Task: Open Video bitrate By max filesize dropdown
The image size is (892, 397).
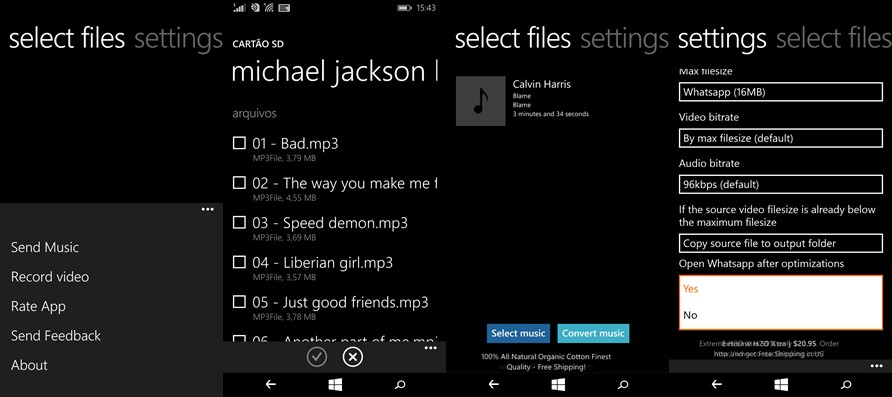Action: point(780,138)
